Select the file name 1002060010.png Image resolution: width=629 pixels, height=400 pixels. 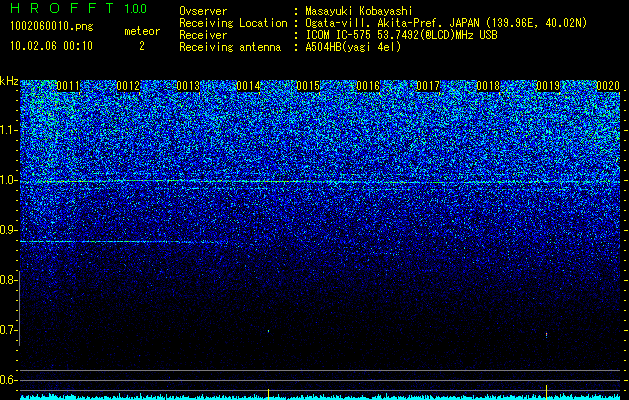click(52, 26)
